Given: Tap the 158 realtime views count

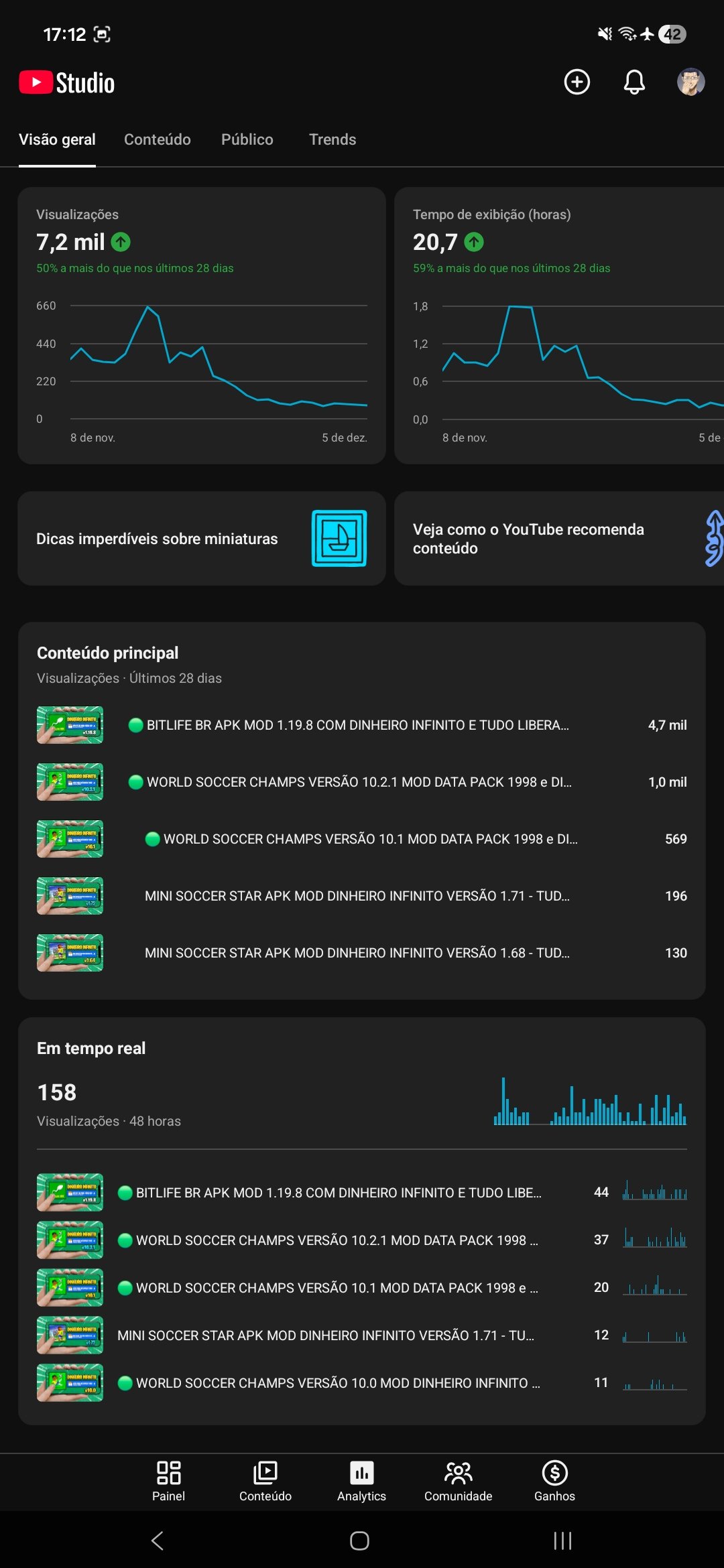Looking at the screenshot, I should [x=57, y=1092].
